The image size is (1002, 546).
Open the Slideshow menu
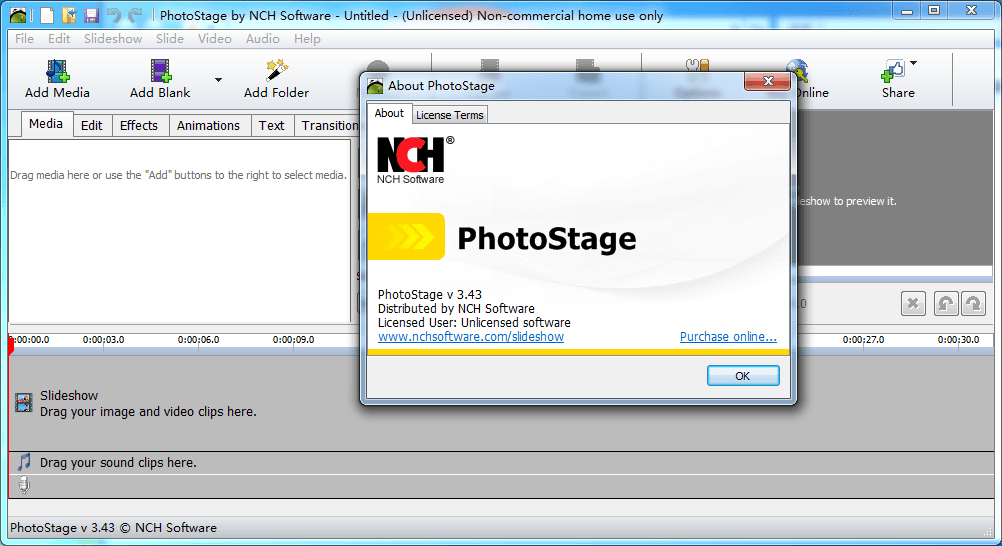coord(113,39)
